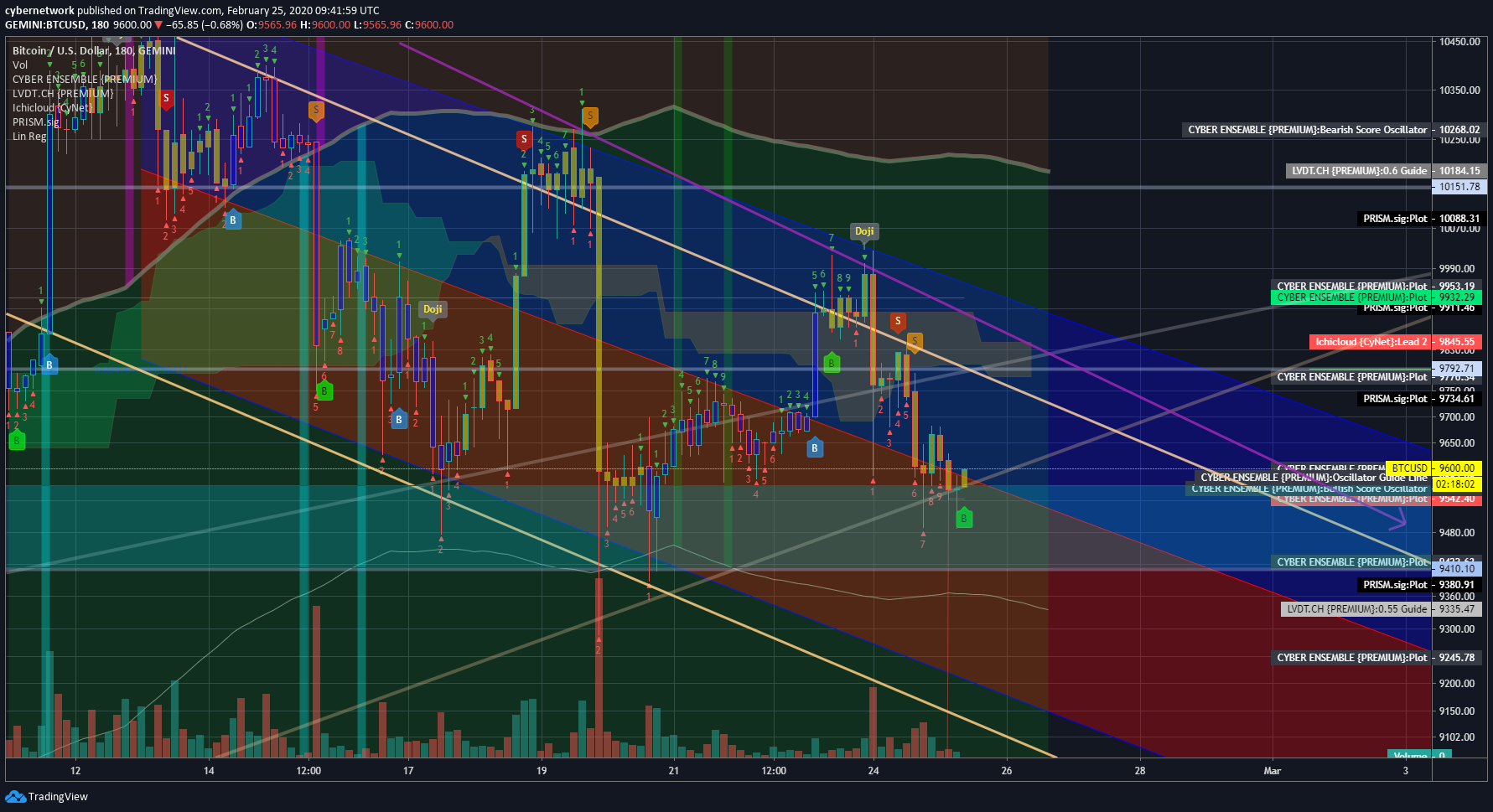
Task: Click the blue B marker near February 17
Action: (x=399, y=419)
